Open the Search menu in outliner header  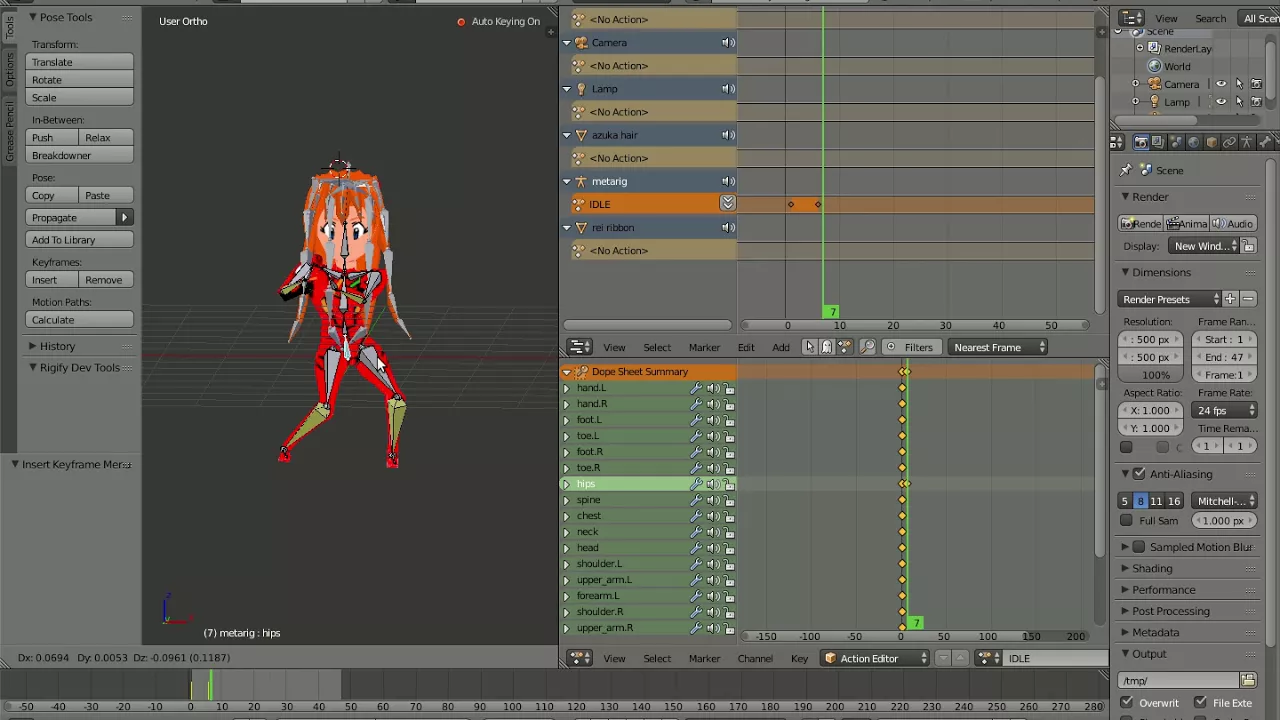click(x=1210, y=18)
